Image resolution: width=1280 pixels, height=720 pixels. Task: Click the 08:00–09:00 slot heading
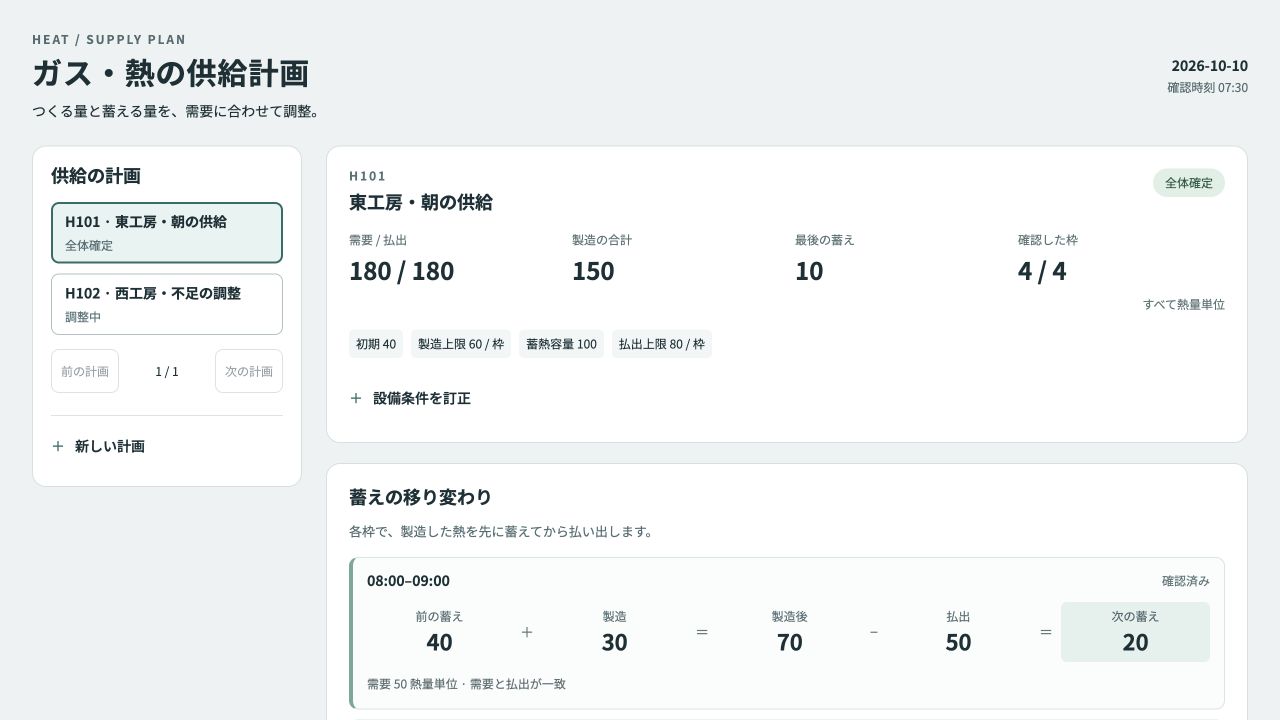tap(408, 581)
